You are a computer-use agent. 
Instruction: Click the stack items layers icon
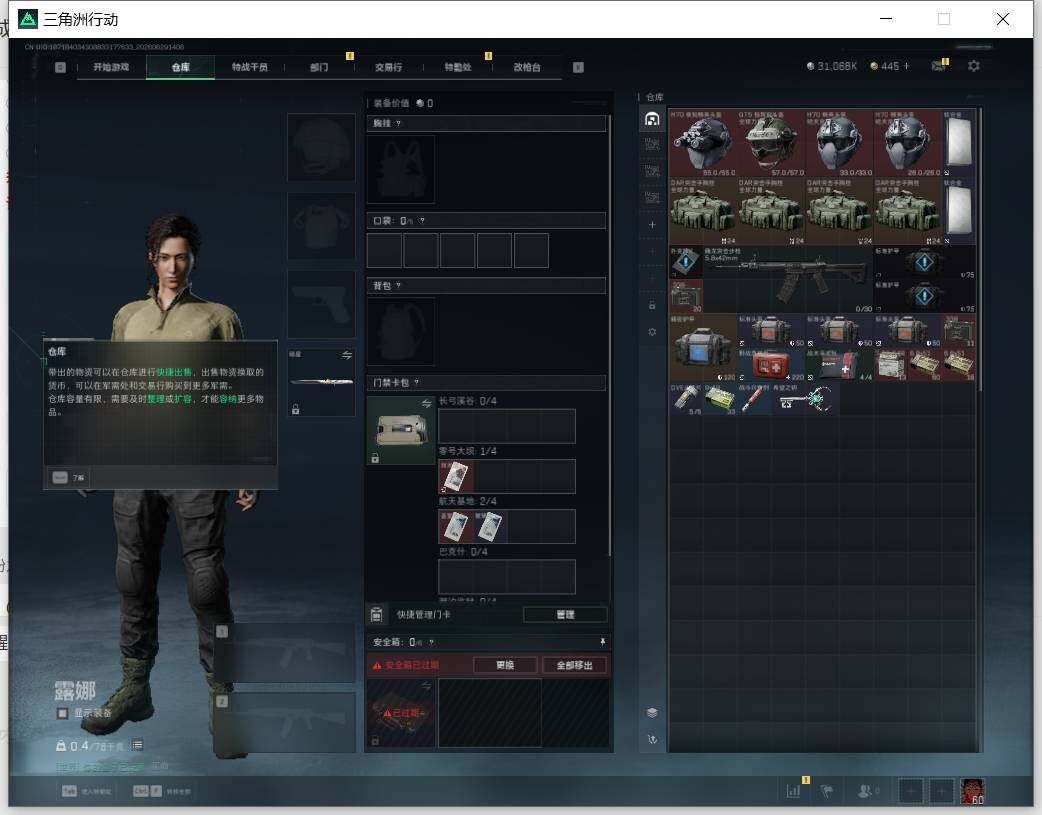652,713
